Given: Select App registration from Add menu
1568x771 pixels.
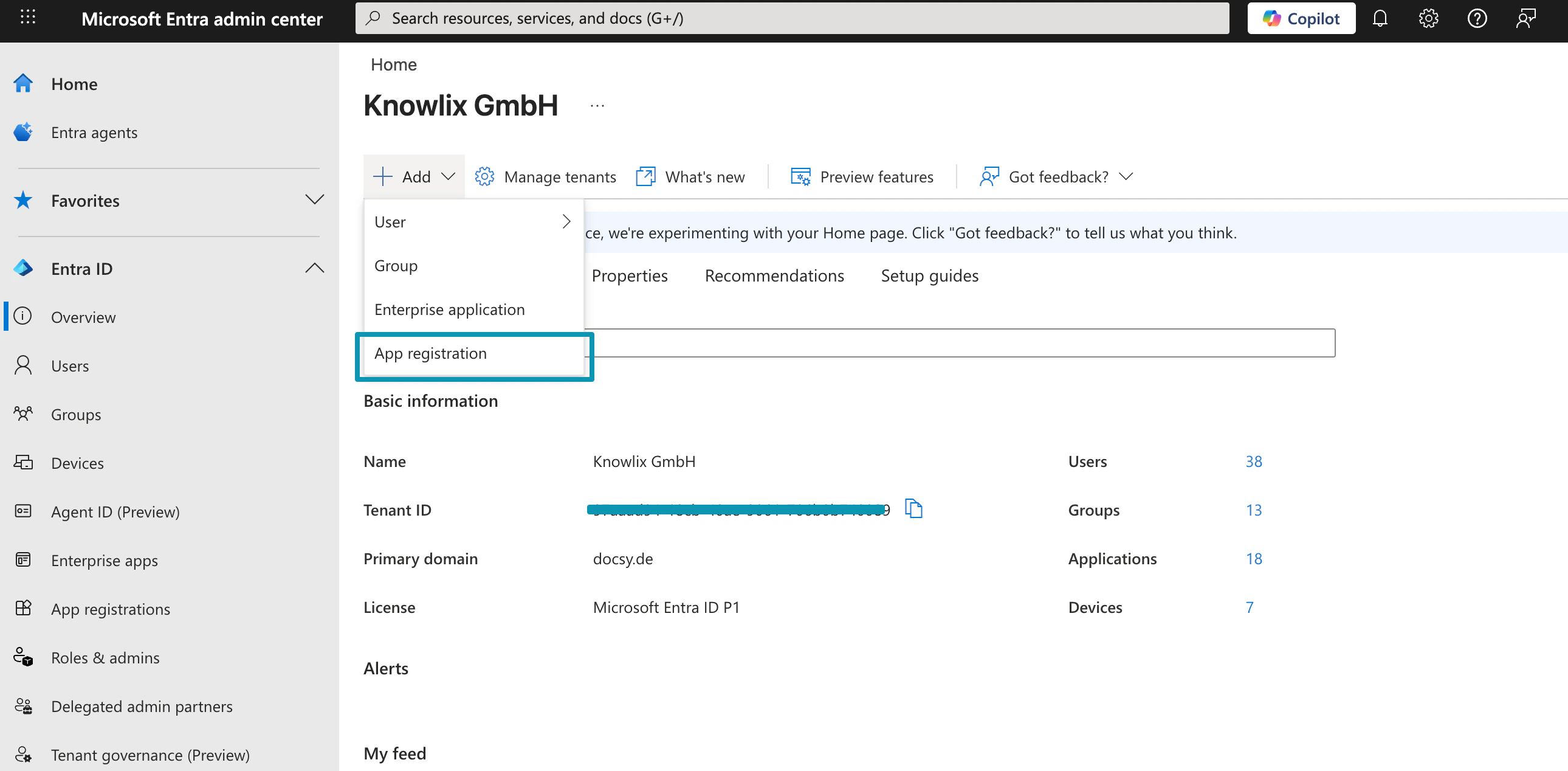Looking at the screenshot, I should coord(430,353).
